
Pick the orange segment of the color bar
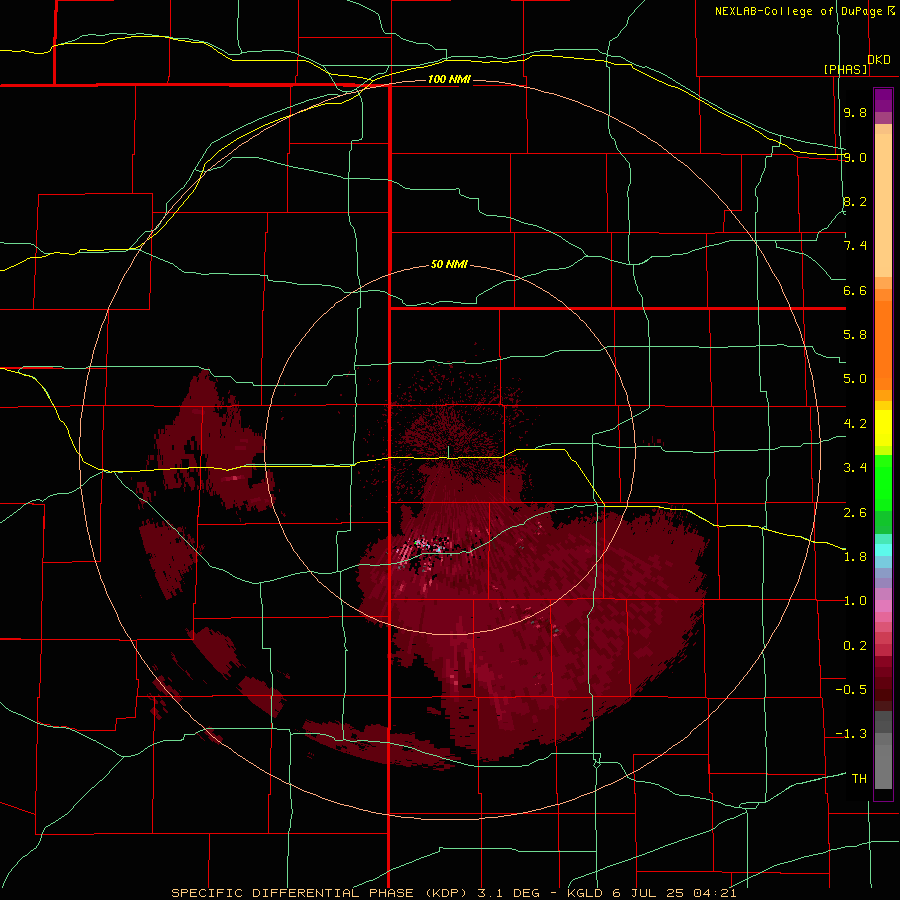tap(883, 344)
